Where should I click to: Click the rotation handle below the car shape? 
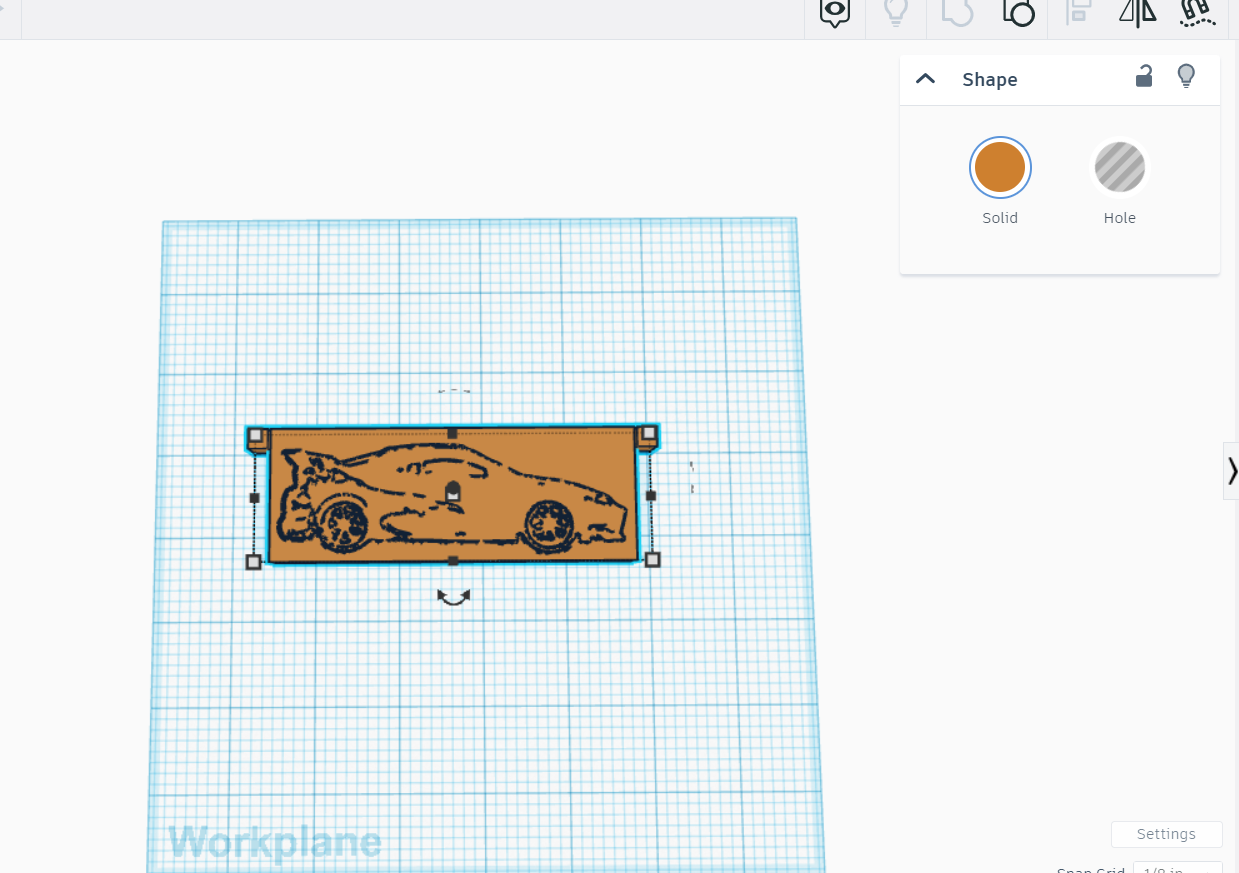452,597
